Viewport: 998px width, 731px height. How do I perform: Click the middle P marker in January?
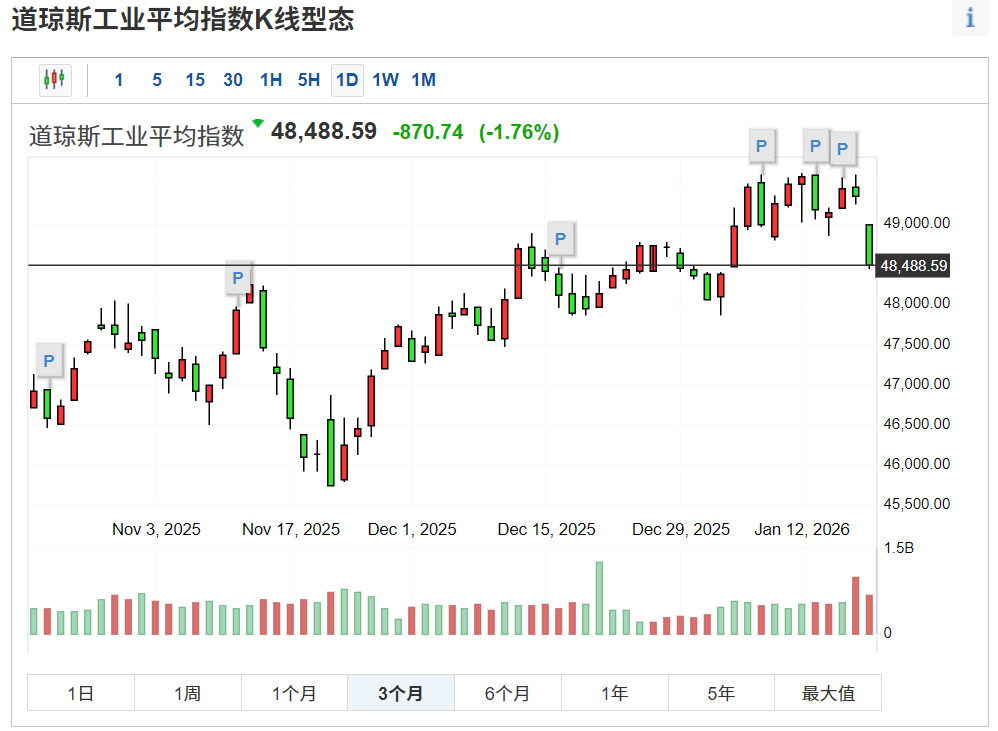816,146
